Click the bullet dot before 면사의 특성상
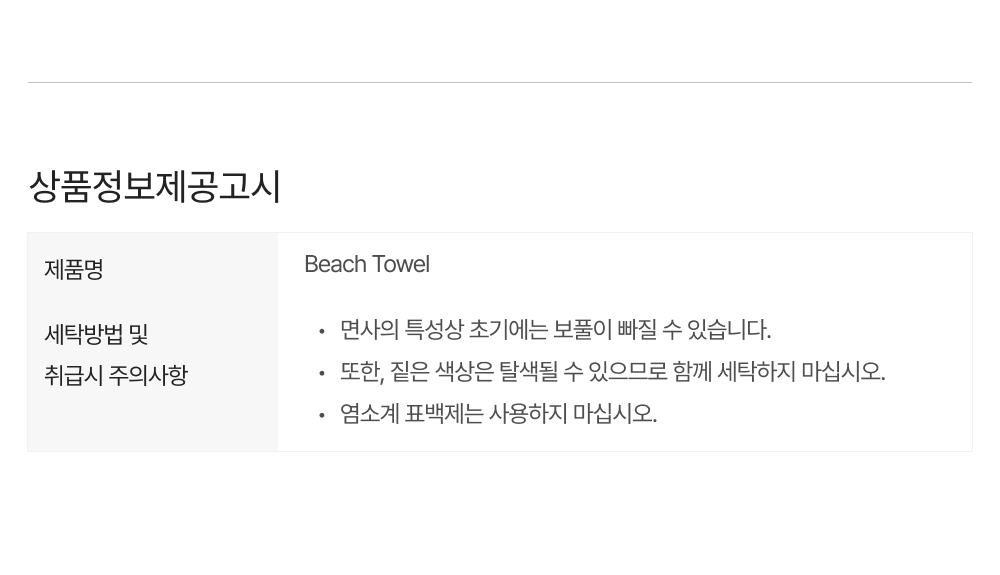1000x575 pixels. [x=321, y=331]
